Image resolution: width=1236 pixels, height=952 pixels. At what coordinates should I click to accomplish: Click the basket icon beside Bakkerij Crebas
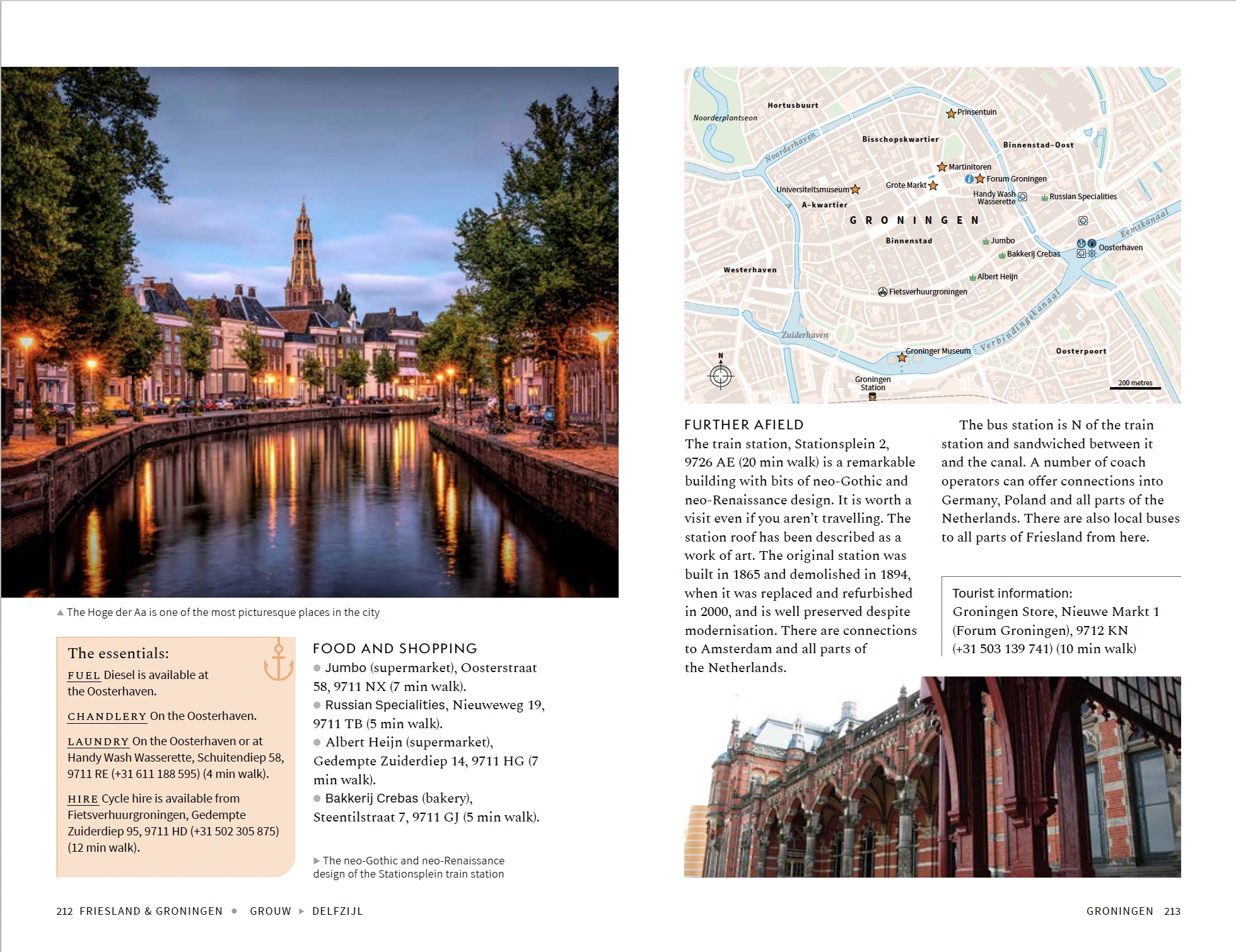[1001, 257]
